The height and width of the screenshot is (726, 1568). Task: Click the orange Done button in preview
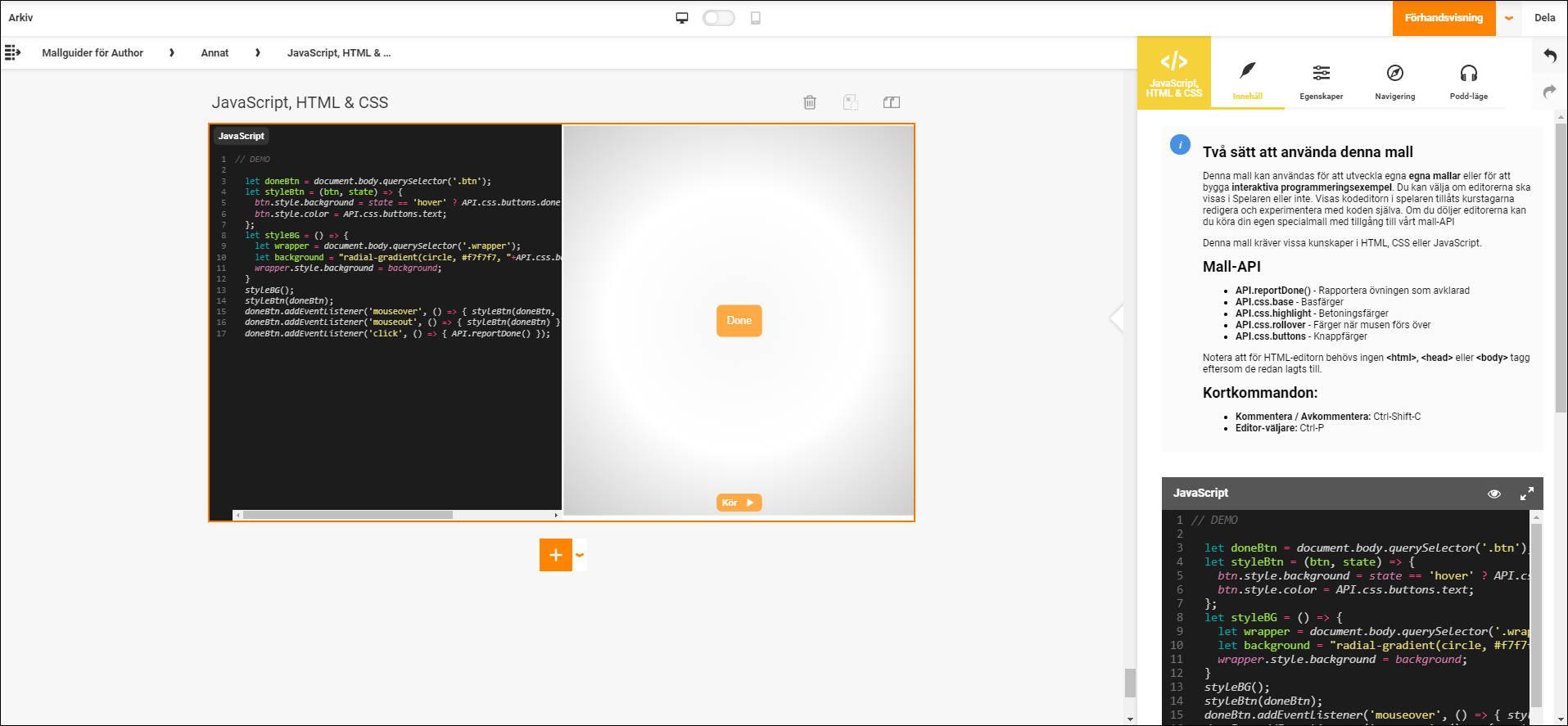739,321
